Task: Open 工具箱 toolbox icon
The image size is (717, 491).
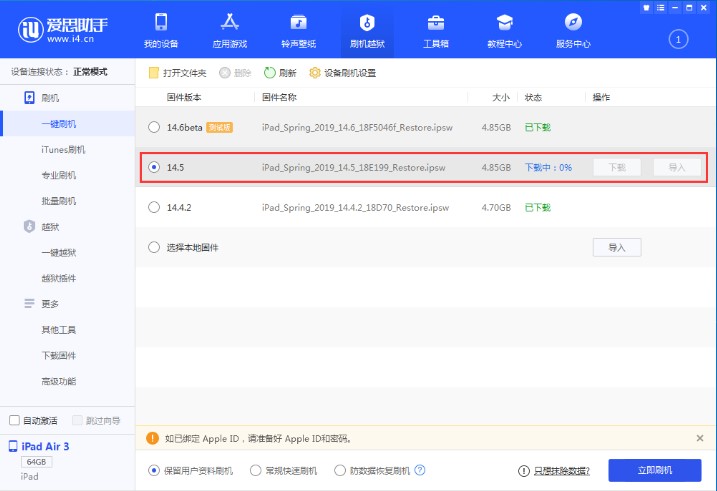Action: (436, 23)
